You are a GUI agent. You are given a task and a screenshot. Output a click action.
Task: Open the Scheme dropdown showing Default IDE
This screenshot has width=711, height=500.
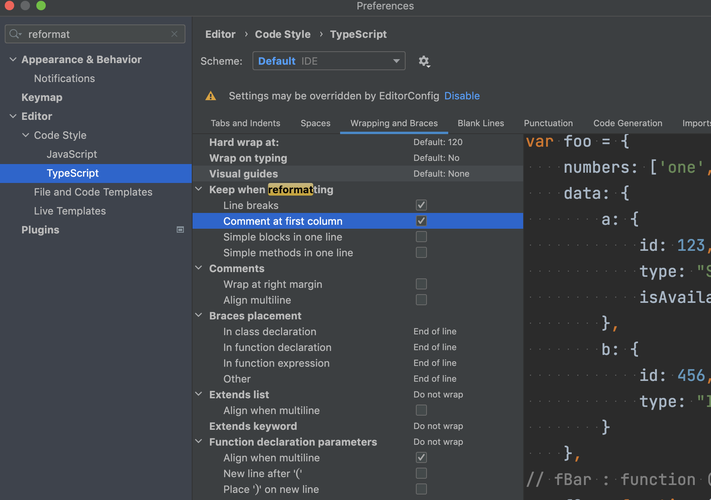(329, 61)
